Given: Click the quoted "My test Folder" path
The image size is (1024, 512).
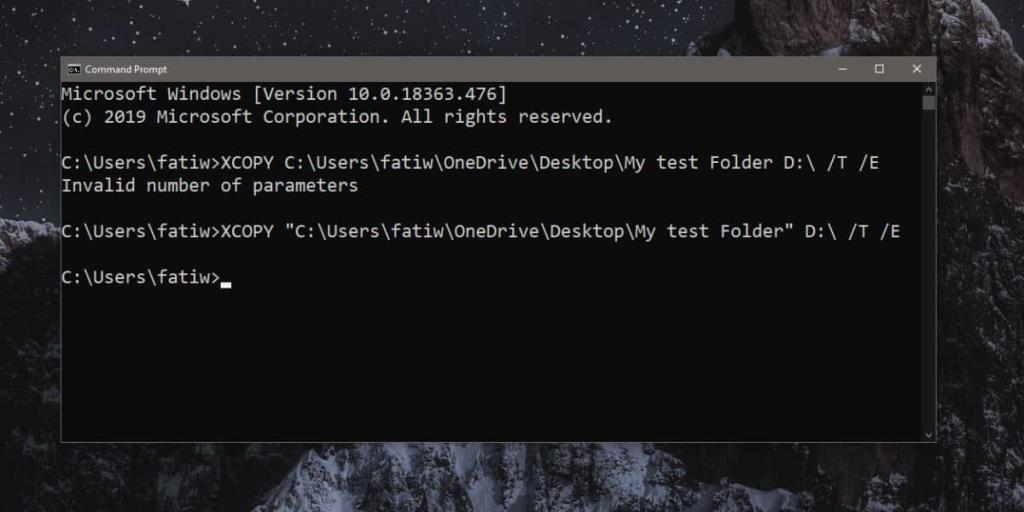Looking at the screenshot, I should coord(538,232).
